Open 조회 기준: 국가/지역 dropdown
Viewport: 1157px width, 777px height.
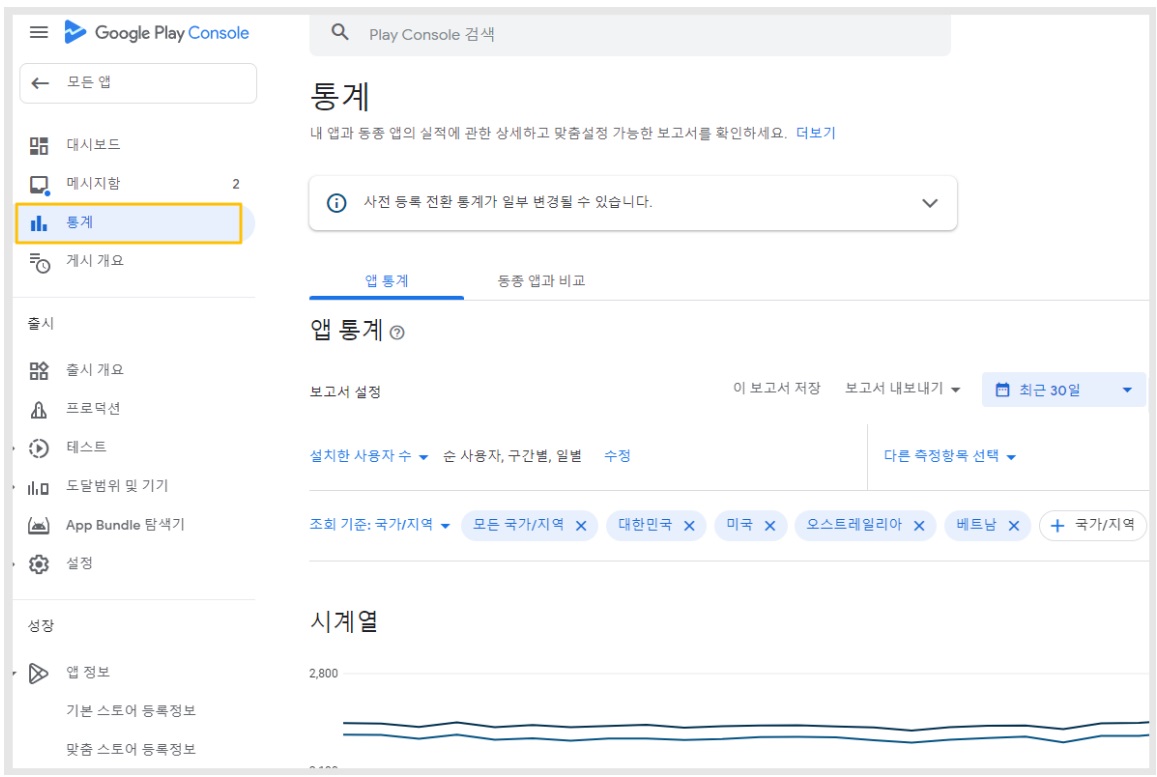(x=380, y=525)
